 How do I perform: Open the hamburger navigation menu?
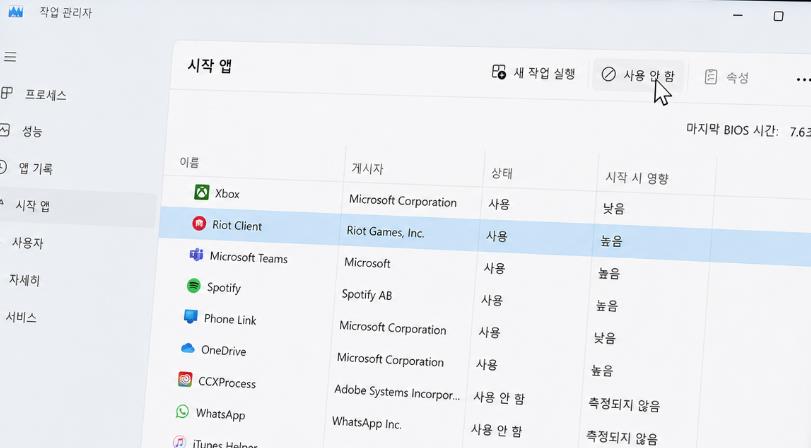pyautogui.click(x=10, y=56)
